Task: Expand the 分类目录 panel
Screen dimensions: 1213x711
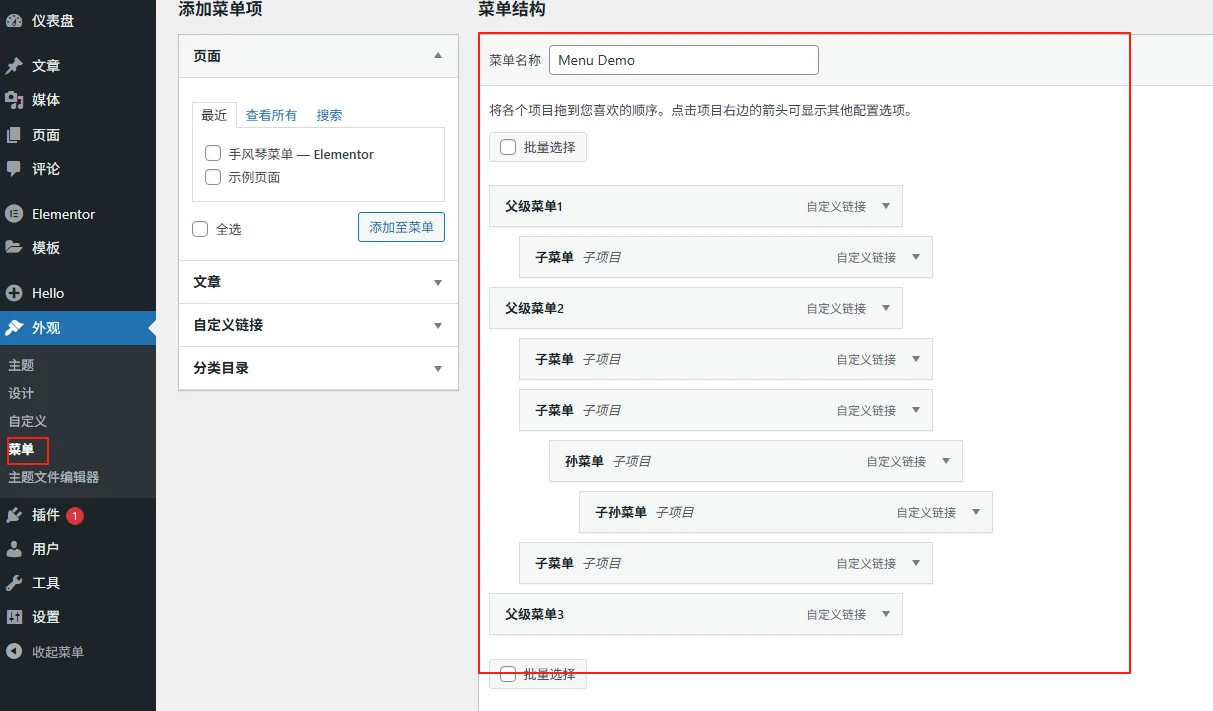Action: [318, 368]
